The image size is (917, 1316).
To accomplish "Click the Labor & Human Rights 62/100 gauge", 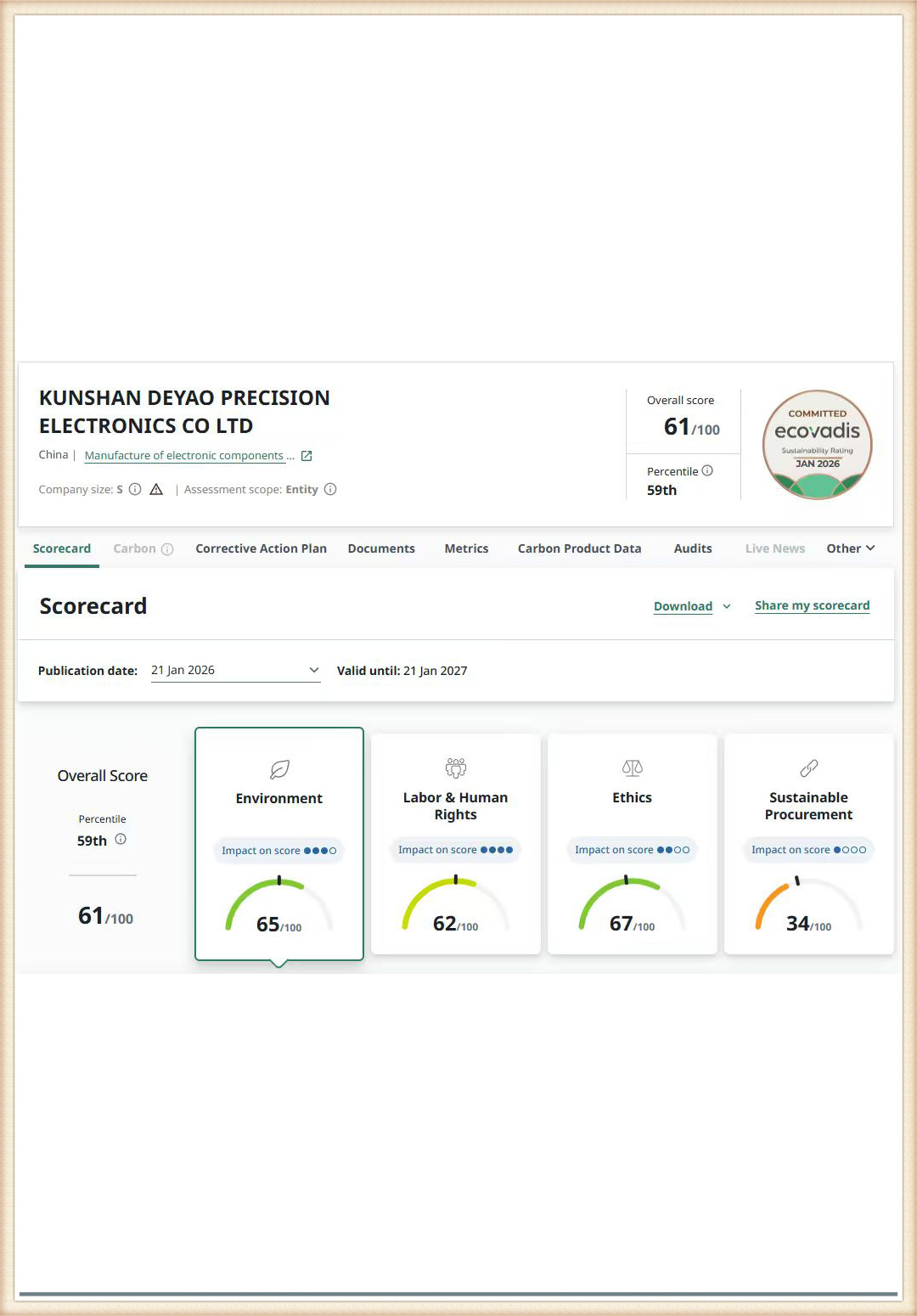I will 456,906.
